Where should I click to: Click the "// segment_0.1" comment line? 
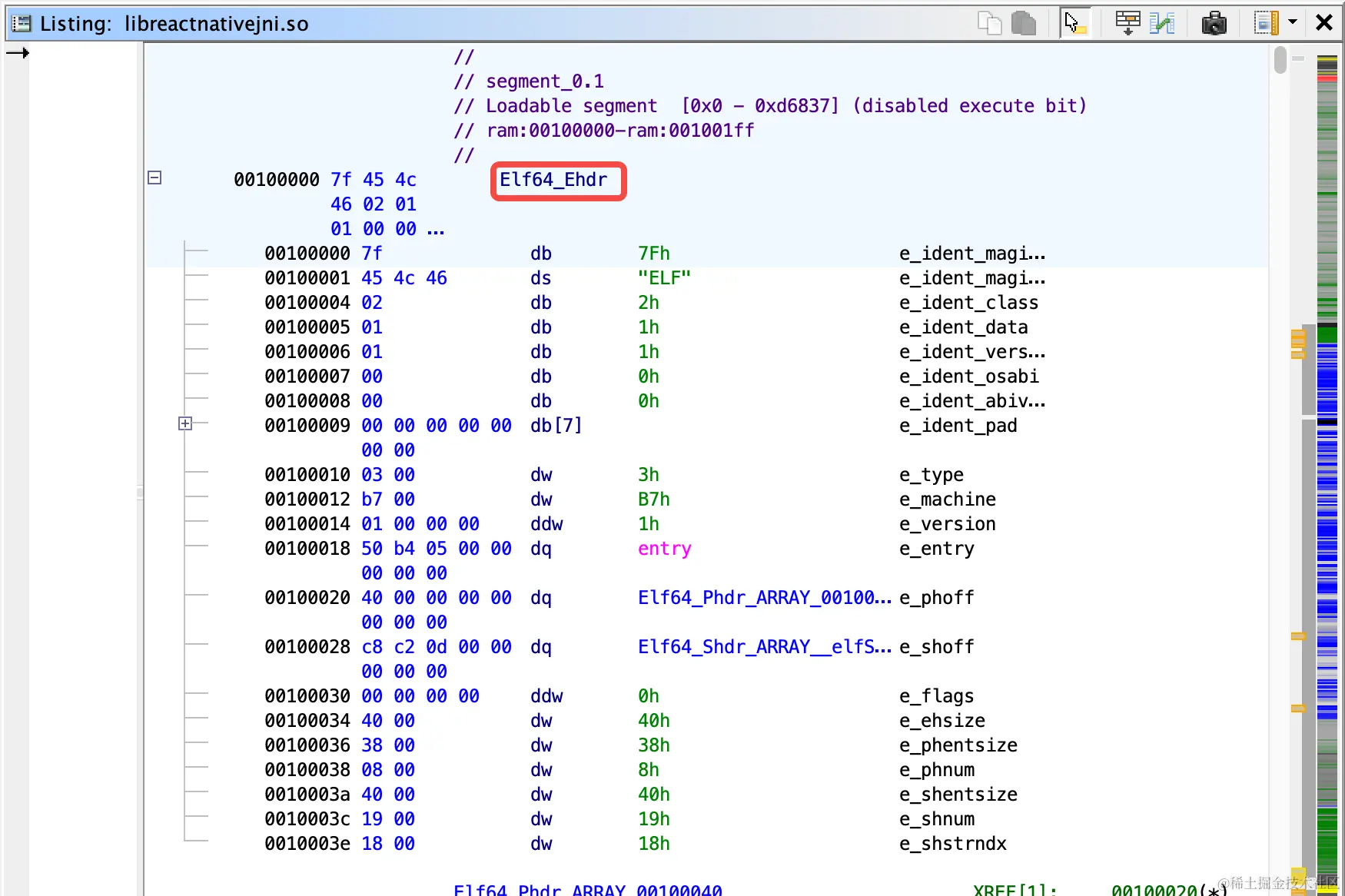pyautogui.click(x=529, y=81)
